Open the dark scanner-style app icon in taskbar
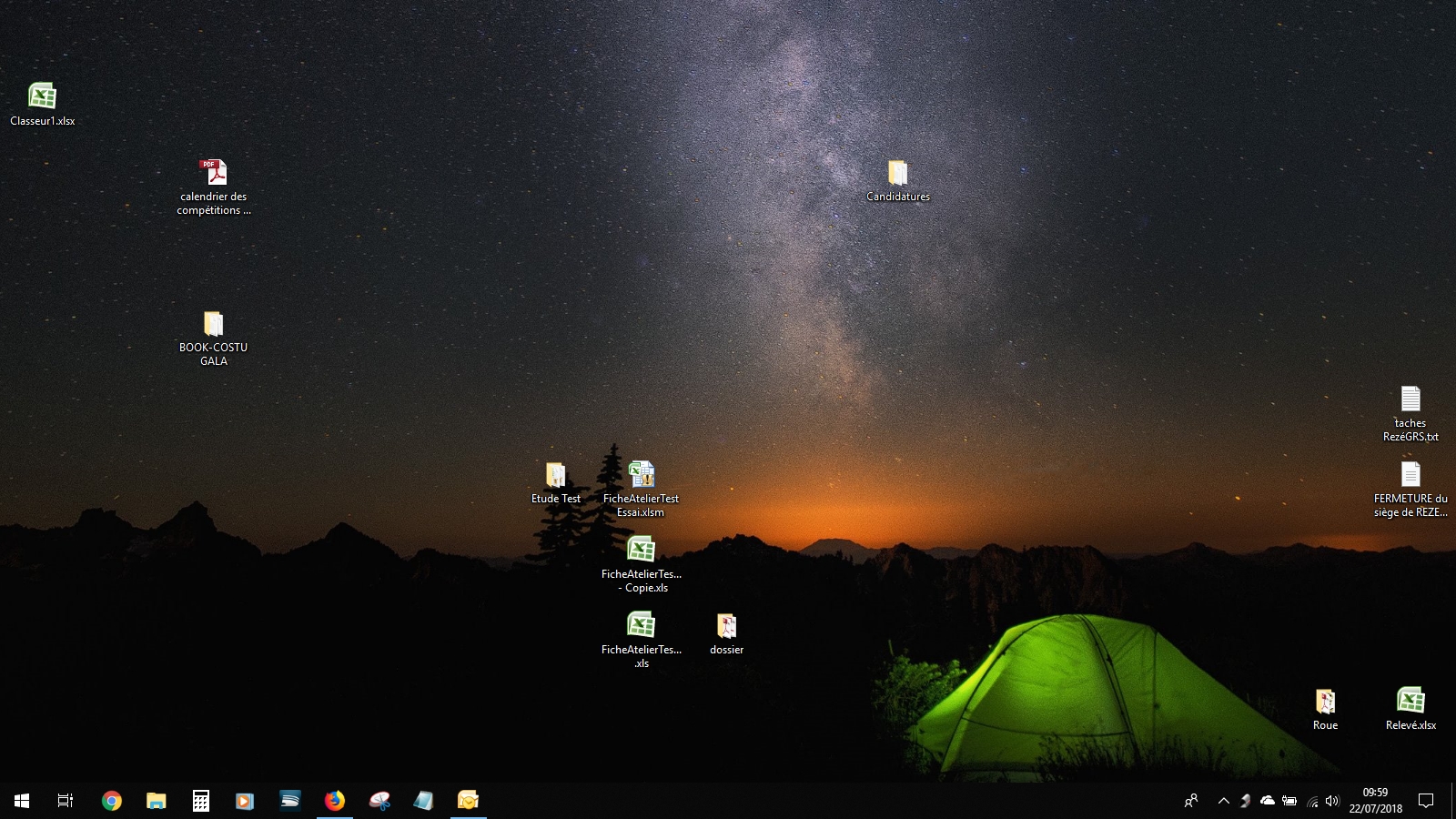1456x819 pixels. point(290,801)
